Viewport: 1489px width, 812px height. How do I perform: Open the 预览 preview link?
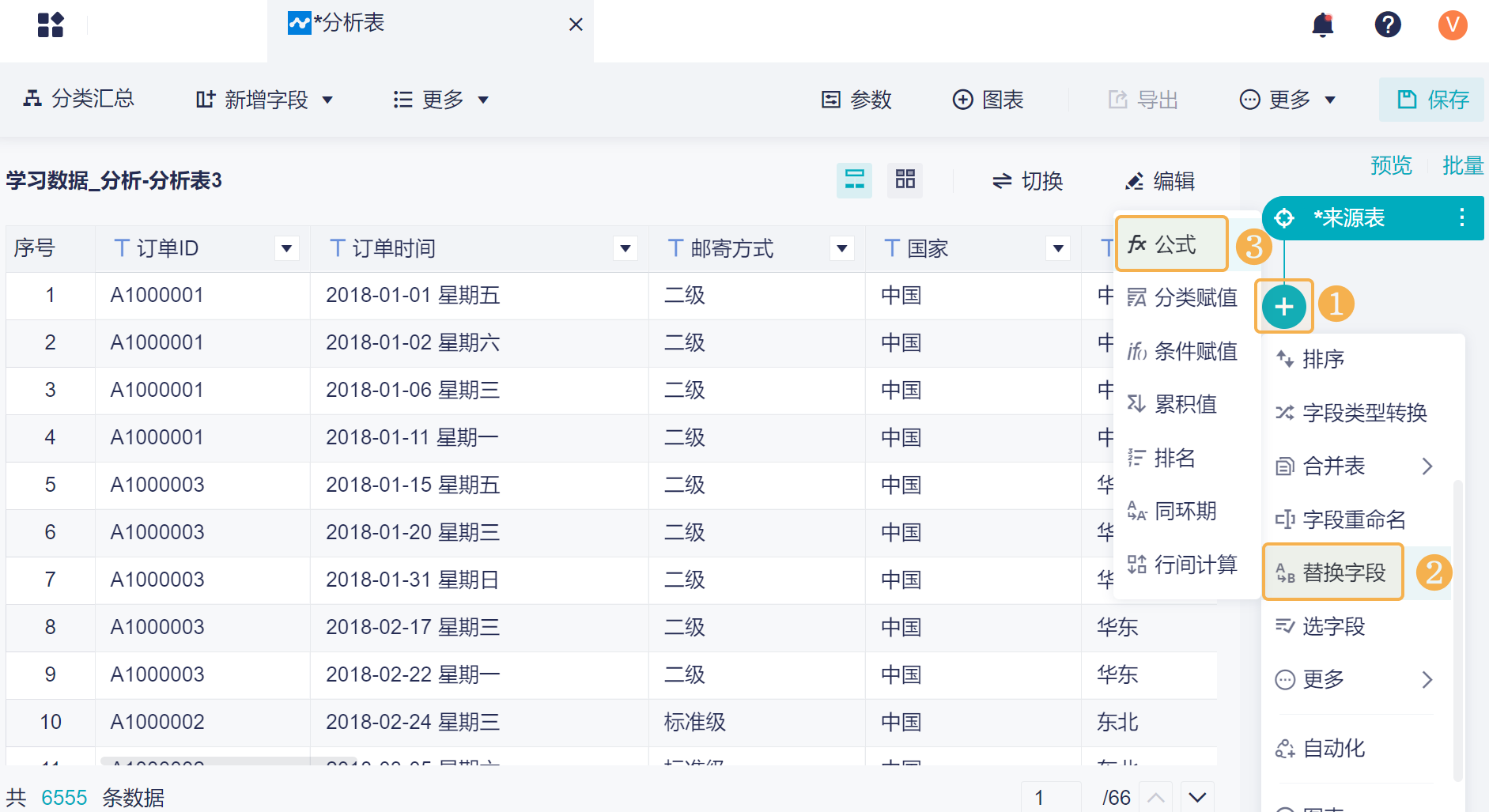[1391, 165]
